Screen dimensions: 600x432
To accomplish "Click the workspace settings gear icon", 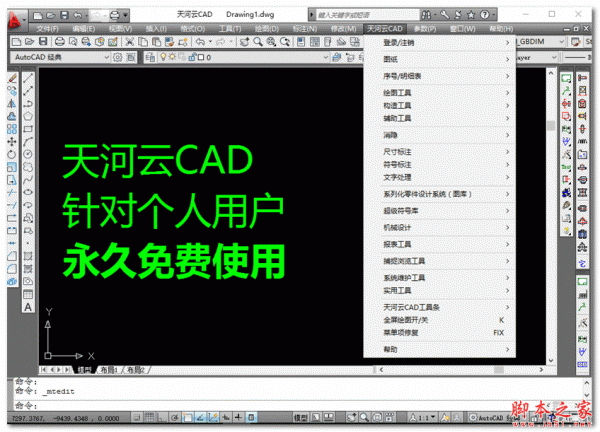I will [117, 57].
